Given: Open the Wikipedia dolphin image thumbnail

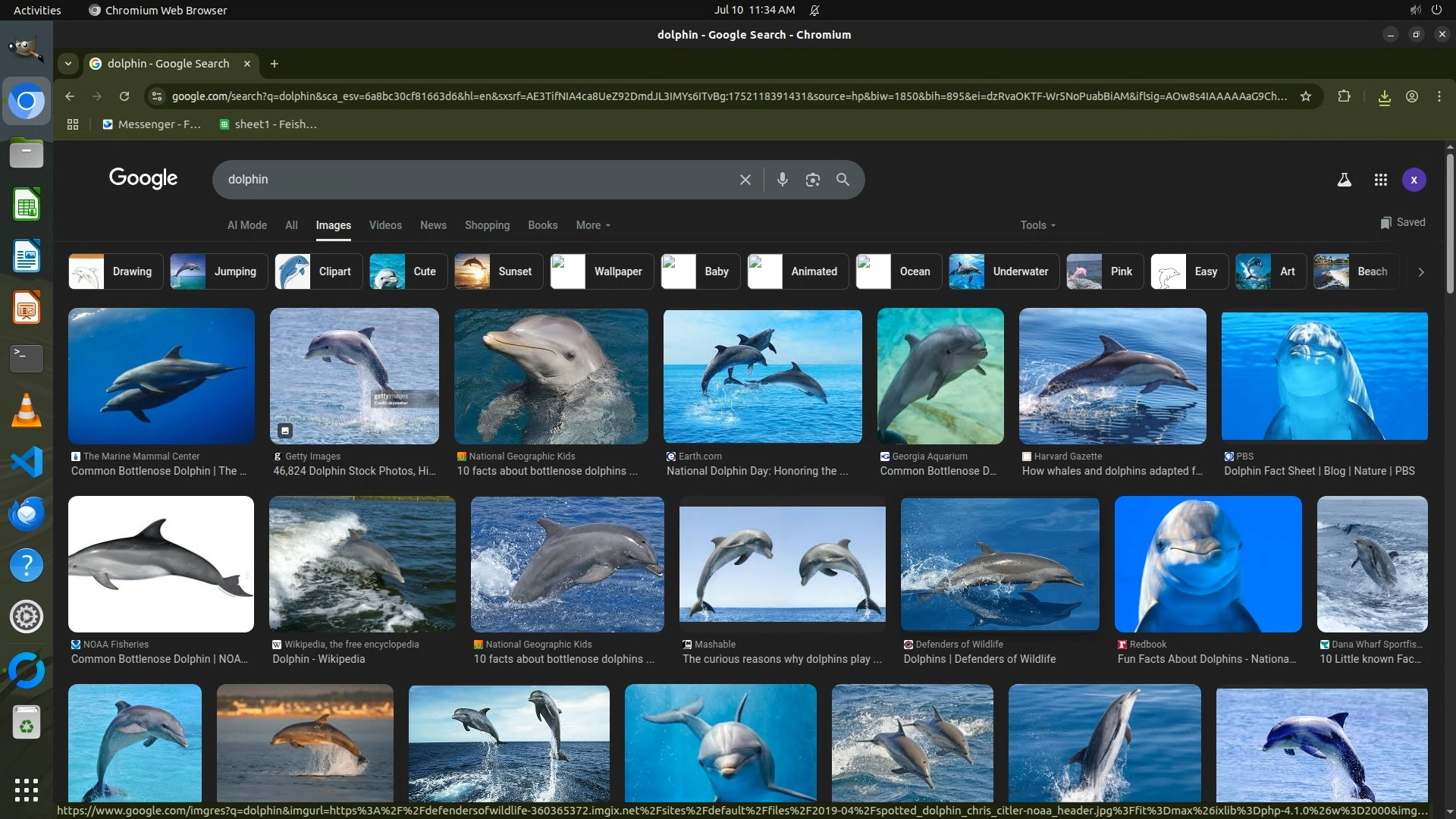Looking at the screenshot, I should (x=362, y=564).
